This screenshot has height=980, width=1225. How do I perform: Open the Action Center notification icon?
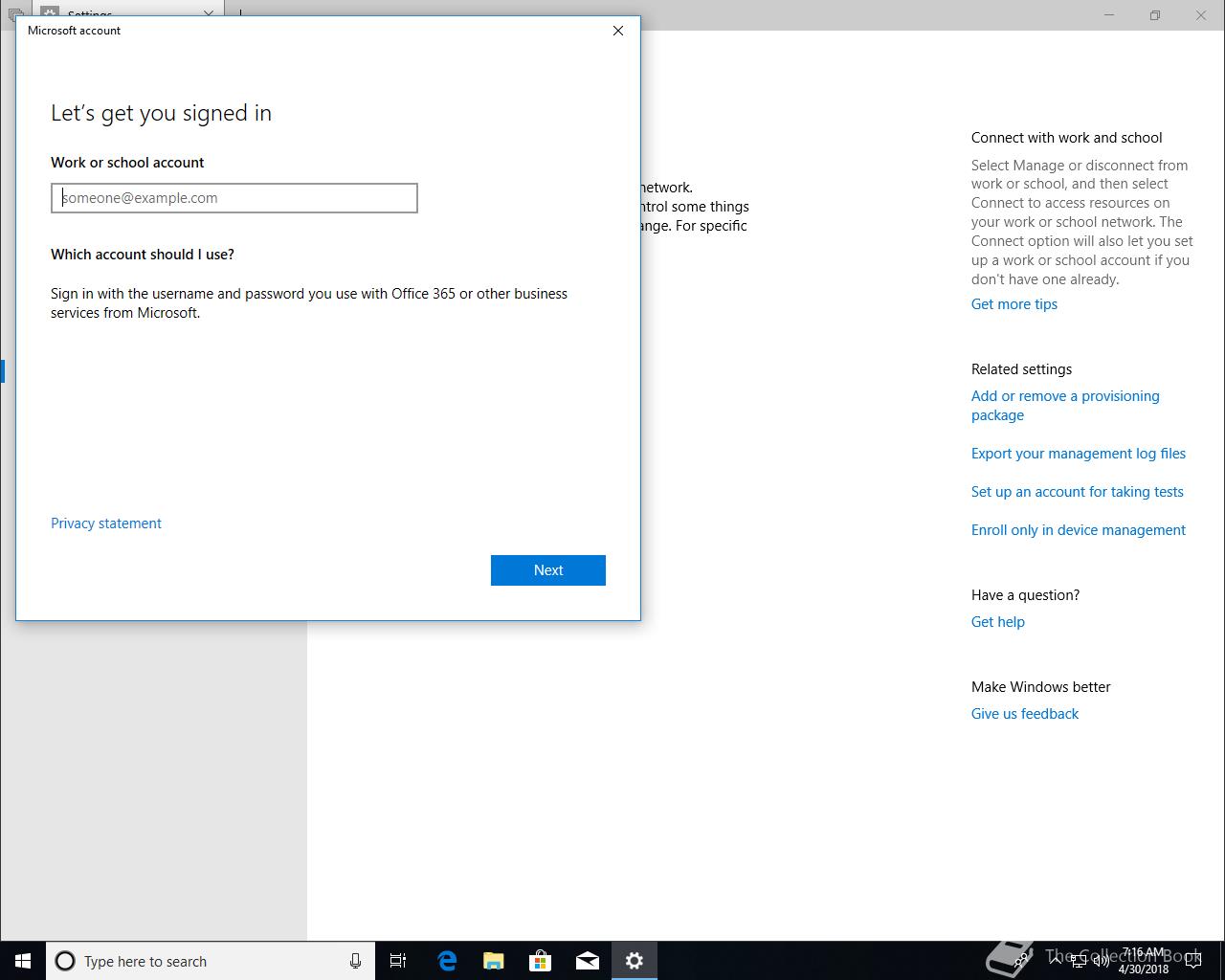1192,961
